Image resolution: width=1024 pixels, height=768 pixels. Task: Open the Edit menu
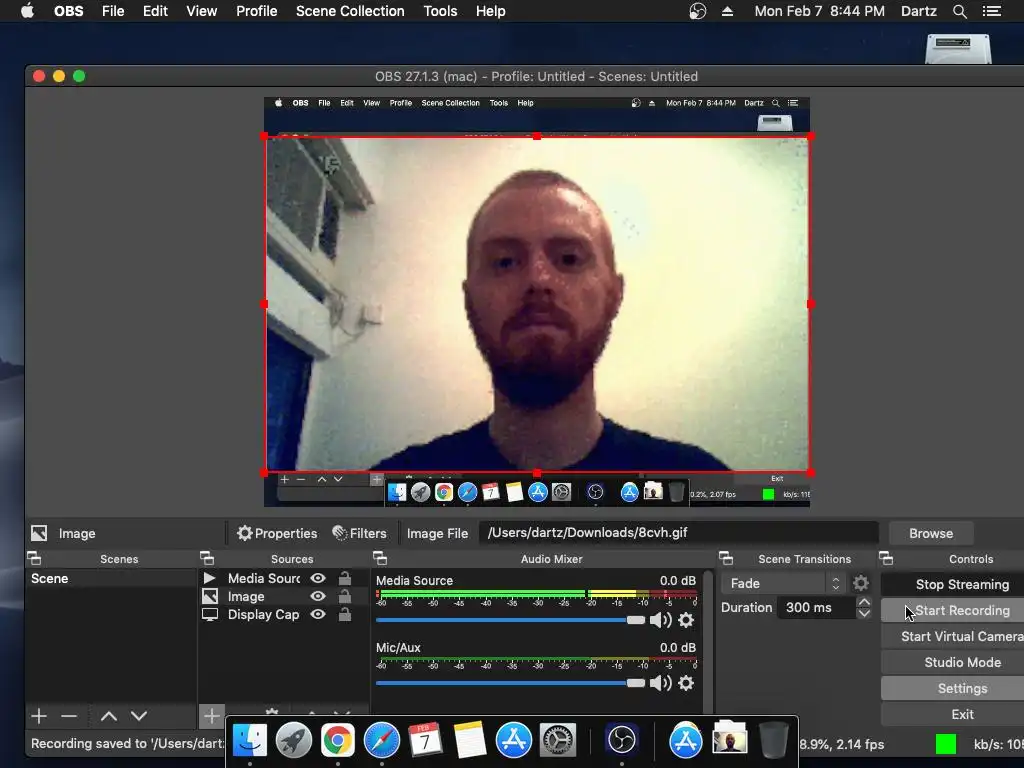(155, 11)
